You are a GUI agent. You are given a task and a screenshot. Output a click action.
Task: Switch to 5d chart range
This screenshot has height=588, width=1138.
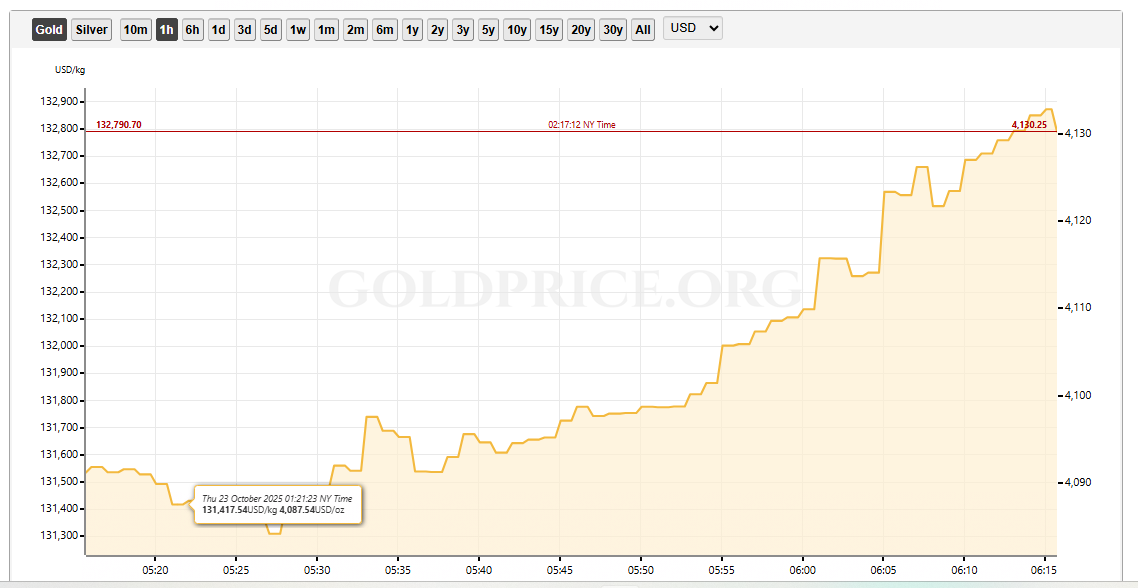(270, 30)
